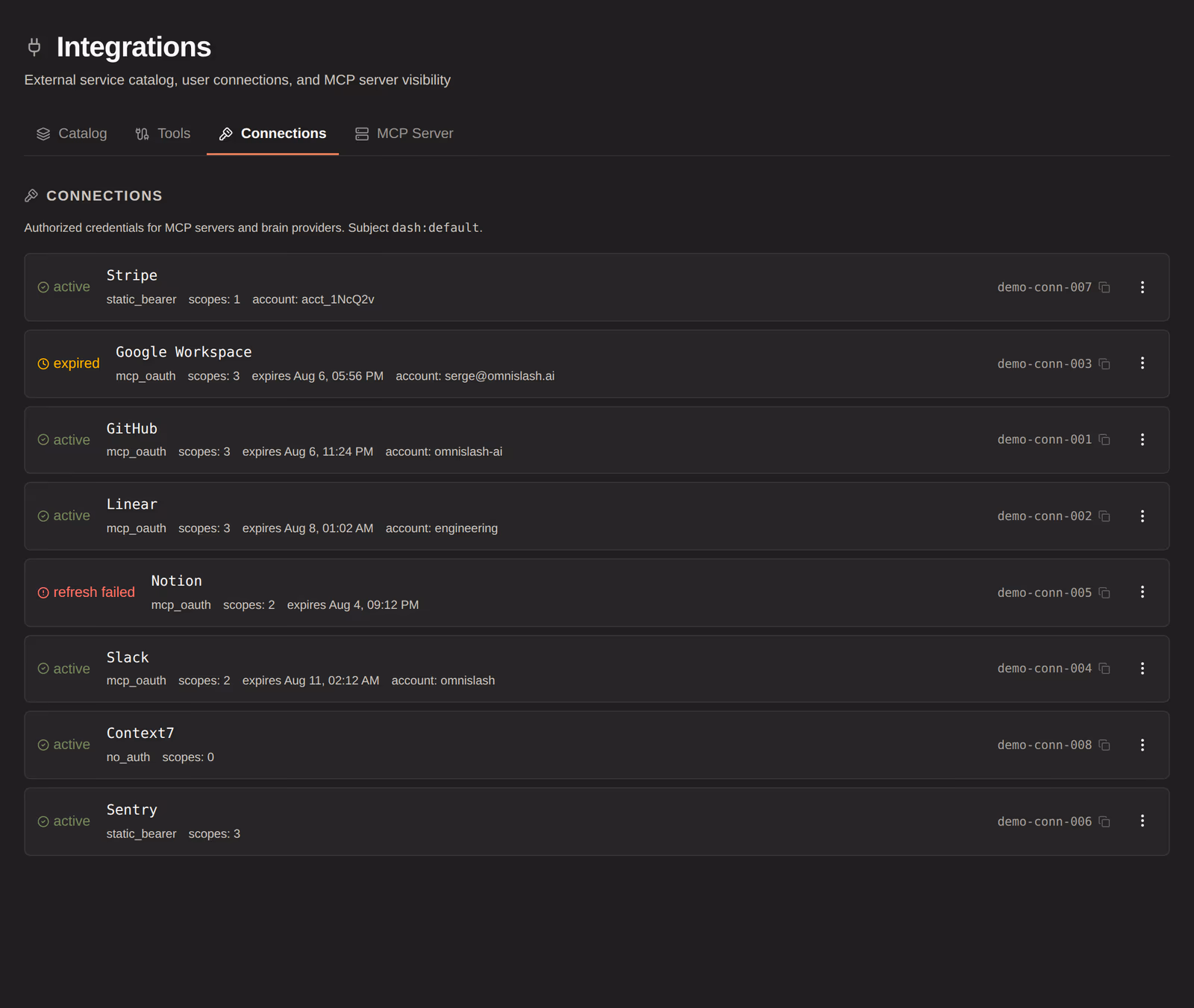Switch to the Tools tab
Image resolution: width=1194 pixels, height=1008 pixels.
click(163, 134)
